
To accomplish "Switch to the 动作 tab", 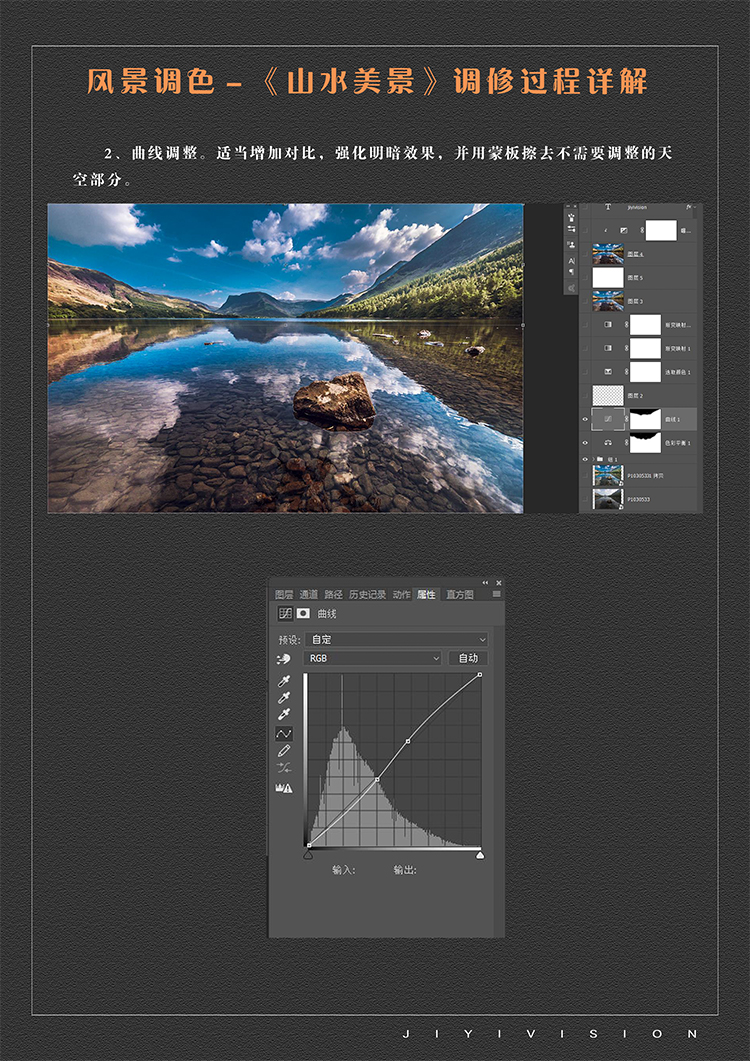I will tap(401, 595).
